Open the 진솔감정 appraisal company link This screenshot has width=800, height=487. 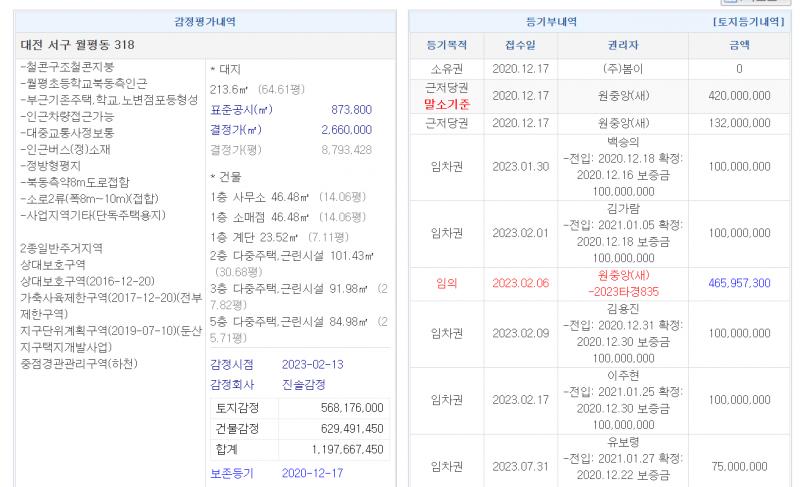tap(303, 384)
